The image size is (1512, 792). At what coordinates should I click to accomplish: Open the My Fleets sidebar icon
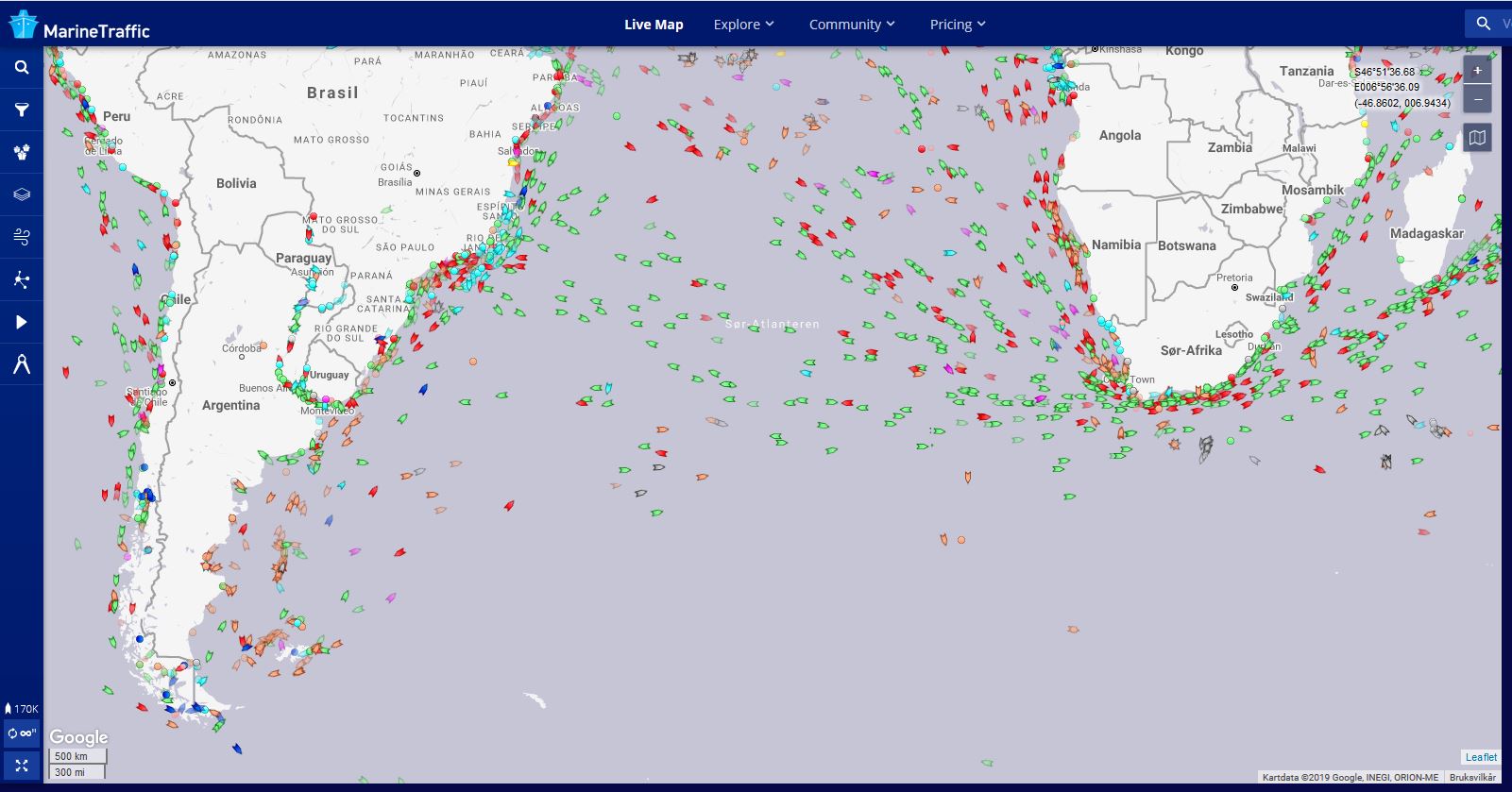[22, 152]
